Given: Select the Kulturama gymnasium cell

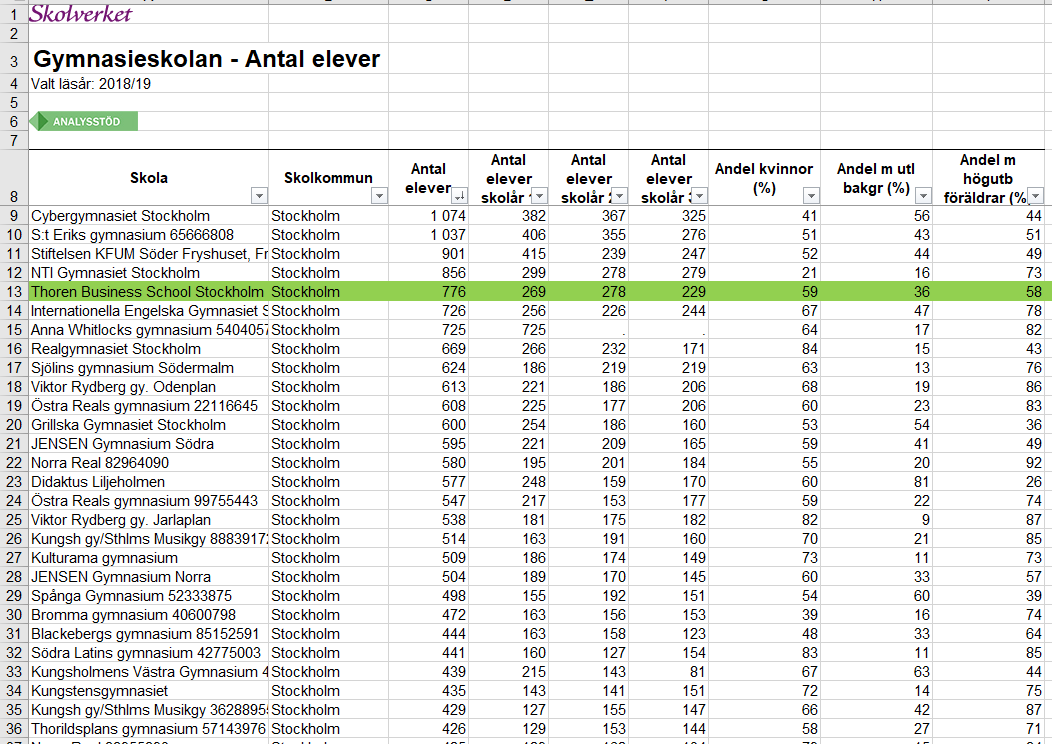Looking at the screenshot, I should [148, 558].
